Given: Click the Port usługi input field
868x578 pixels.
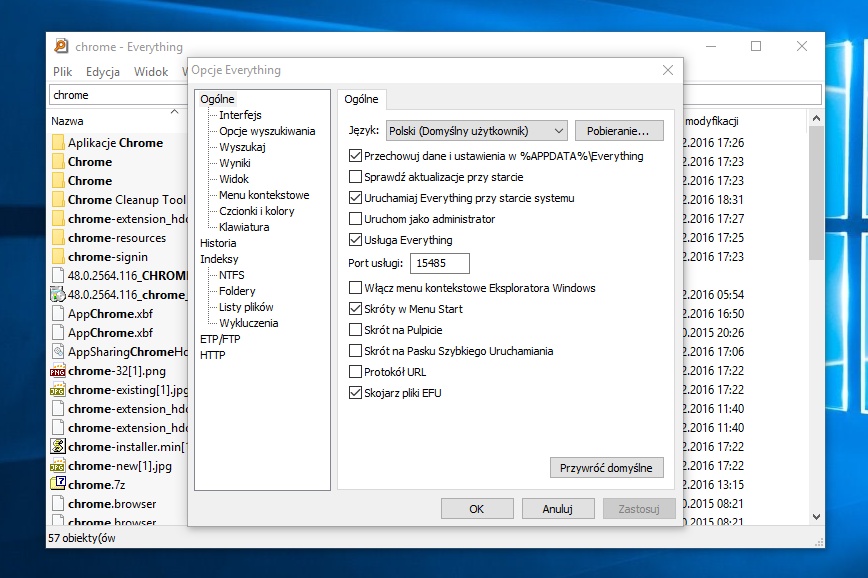Looking at the screenshot, I should [x=440, y=264].
